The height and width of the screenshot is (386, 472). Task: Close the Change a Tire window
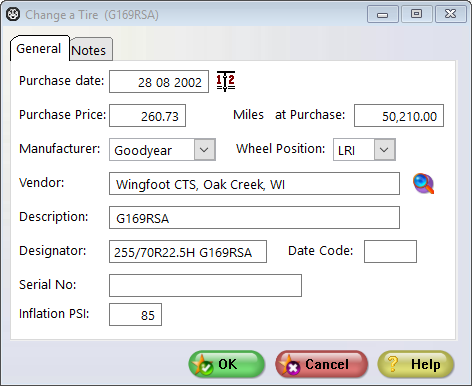[x=451, y=14]
